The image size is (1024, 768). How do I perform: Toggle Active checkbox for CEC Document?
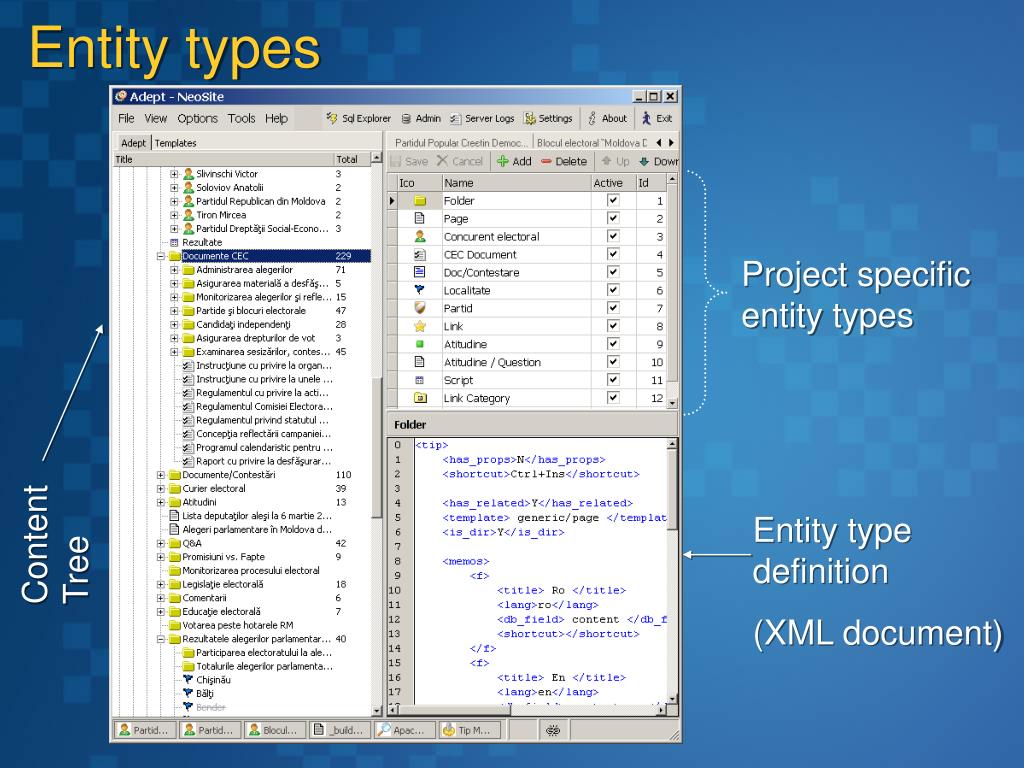613,254
